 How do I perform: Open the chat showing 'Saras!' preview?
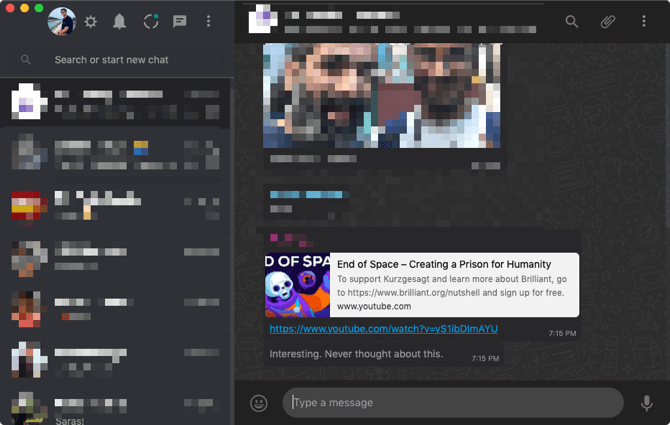(x=116, y=408)
